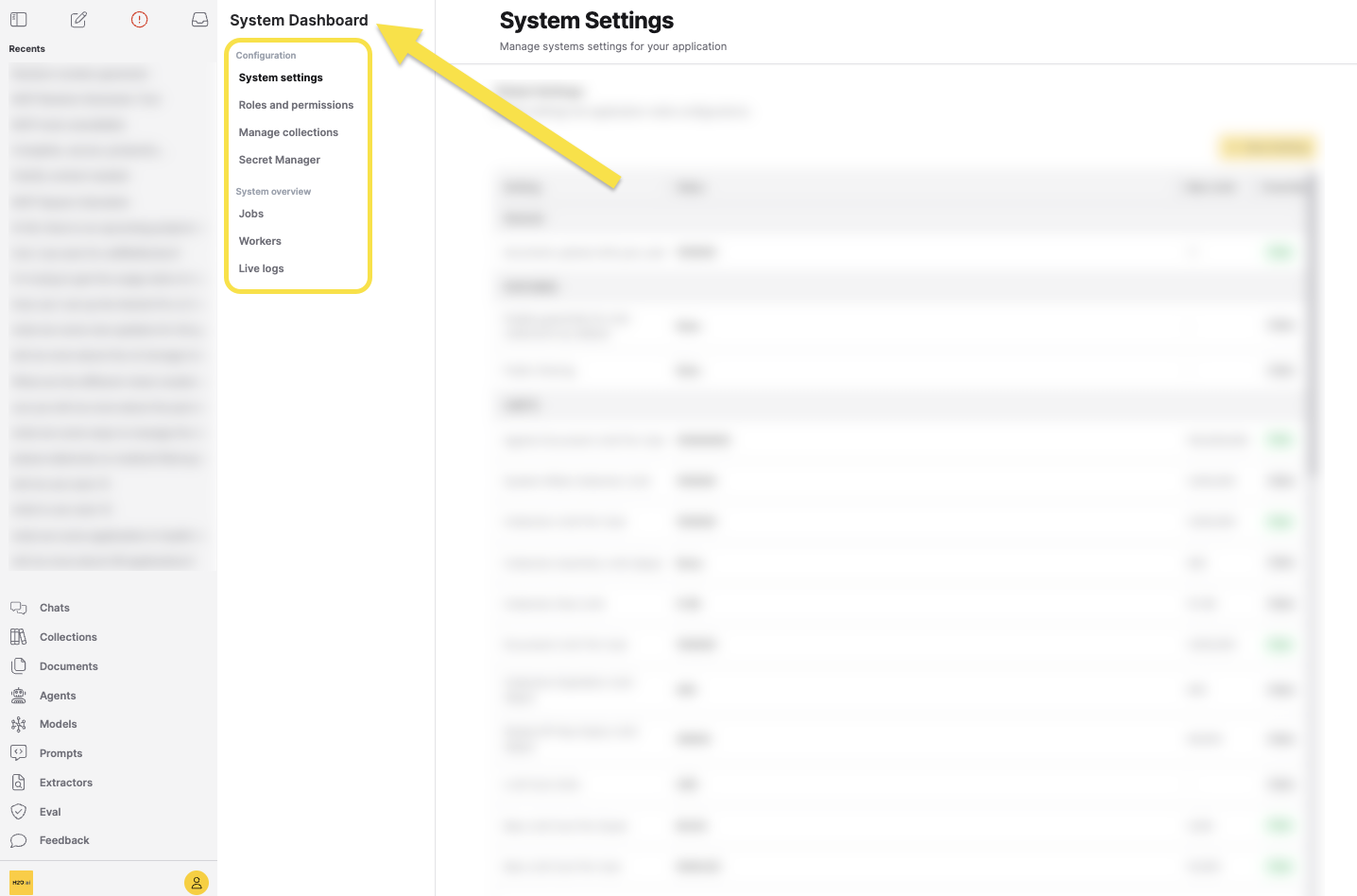This screenshot has width=1357, height=896.
Task: Open a new chat with the pencil icon
Action: [x=78, y=19]
